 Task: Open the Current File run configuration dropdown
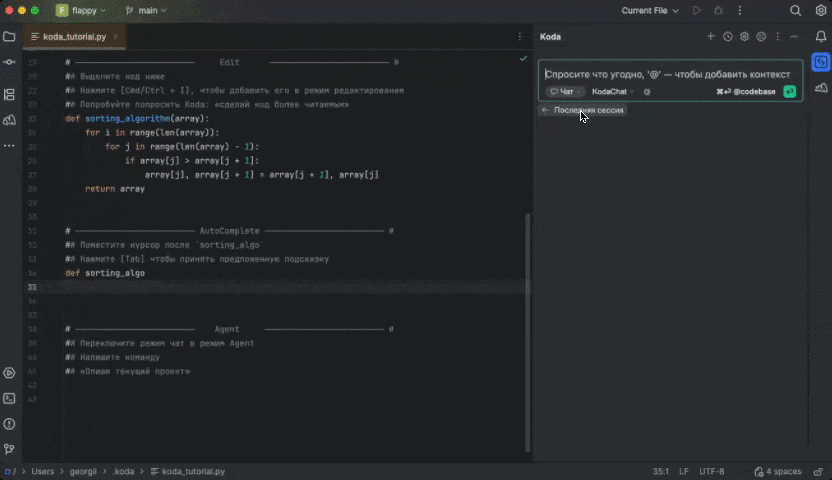[649, 11]
